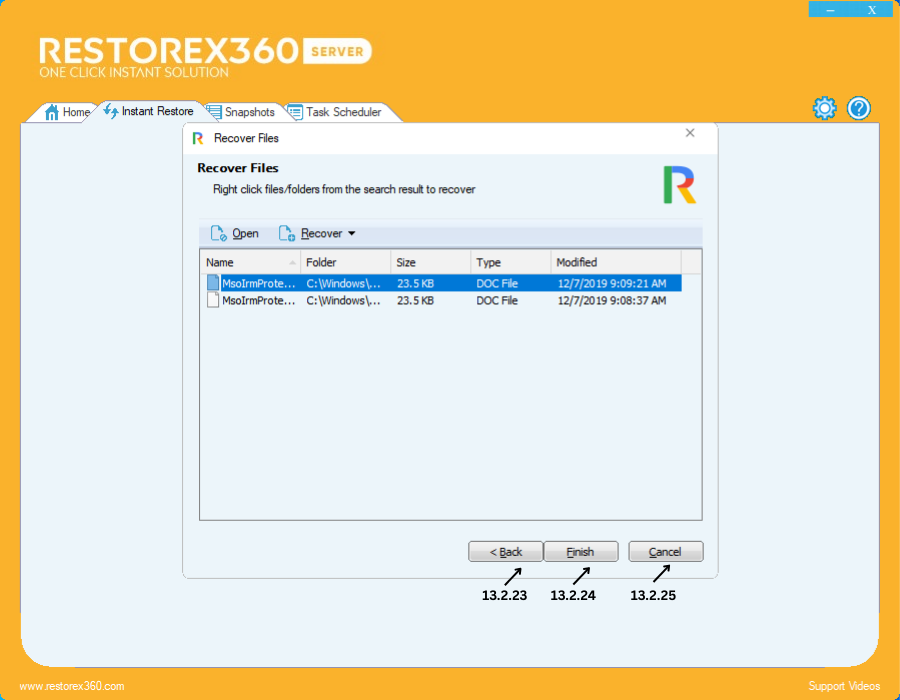Close the RestoreX360 main window
Screen dimensions: 900x700
(872, 10)
